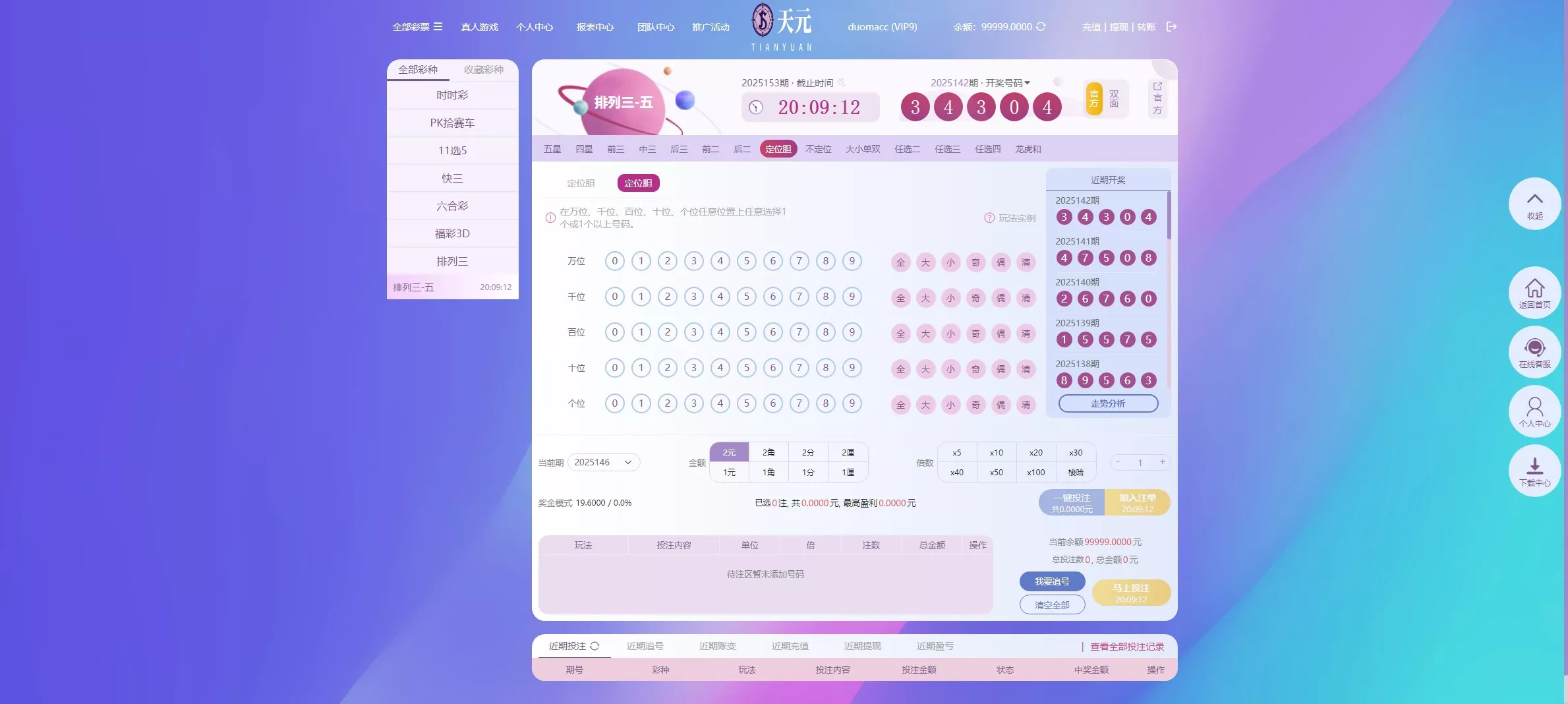
Task: Expand the 2025142期 开奖号码 dropdown
Action: pyautogui.click(x=1029, y=82)
